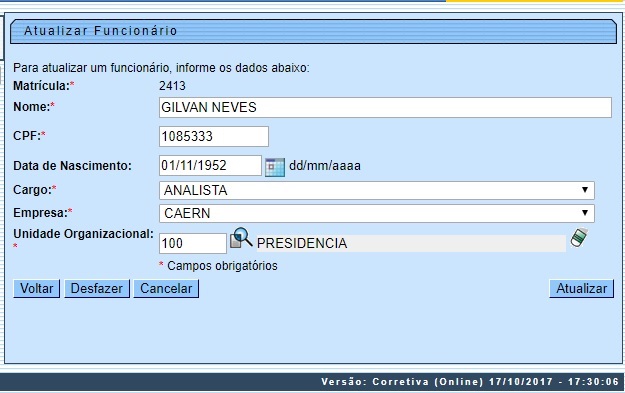Click the Unidade Organizacional label
This screenshot has width=625, height=393.
83,234
